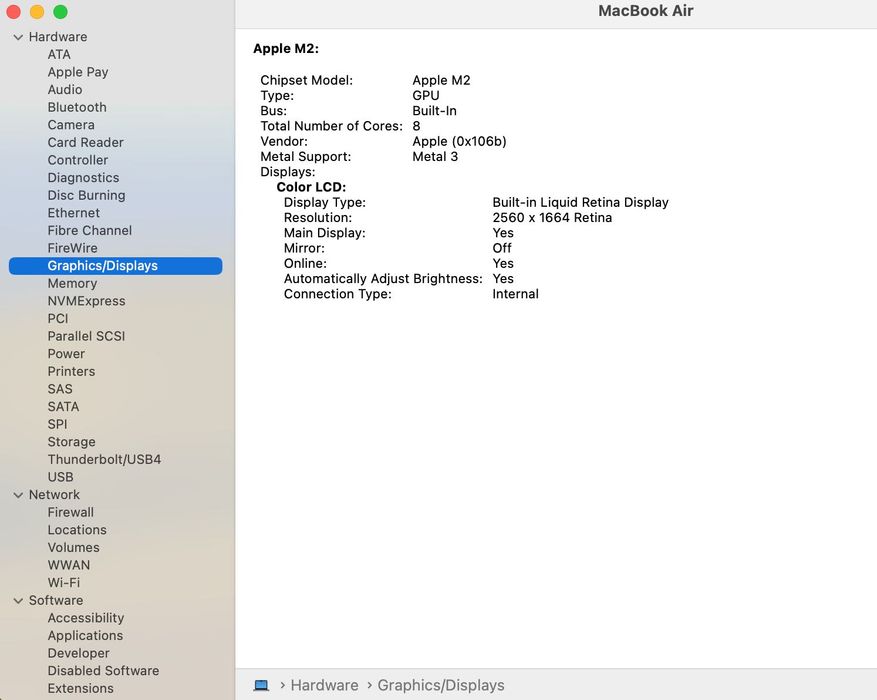Select Ethernet in the sidebar
This screenshot has height=700, width=877.
coord(73,213)
